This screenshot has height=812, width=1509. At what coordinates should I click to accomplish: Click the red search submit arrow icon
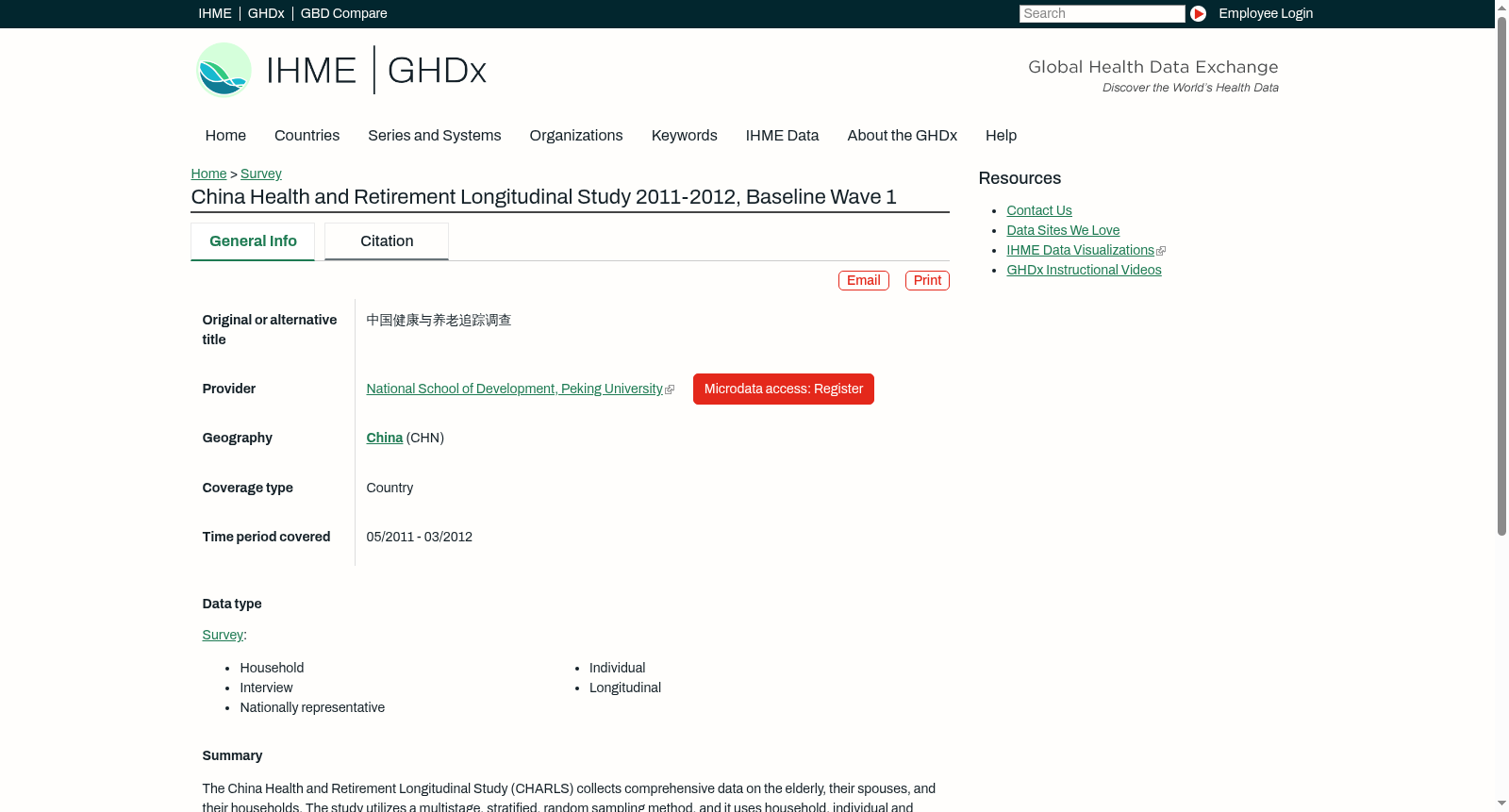(x=1198, y=13)
